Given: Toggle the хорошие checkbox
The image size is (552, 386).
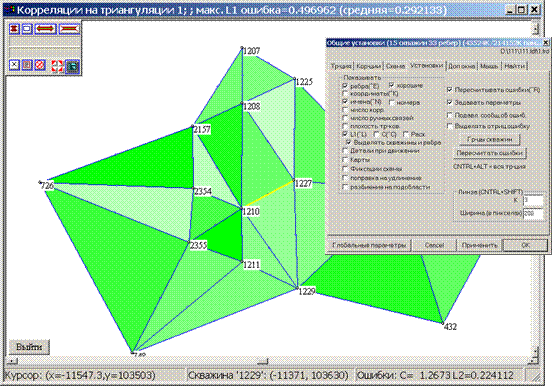Looking at the screenshot, I should click(x=392, y=86).
